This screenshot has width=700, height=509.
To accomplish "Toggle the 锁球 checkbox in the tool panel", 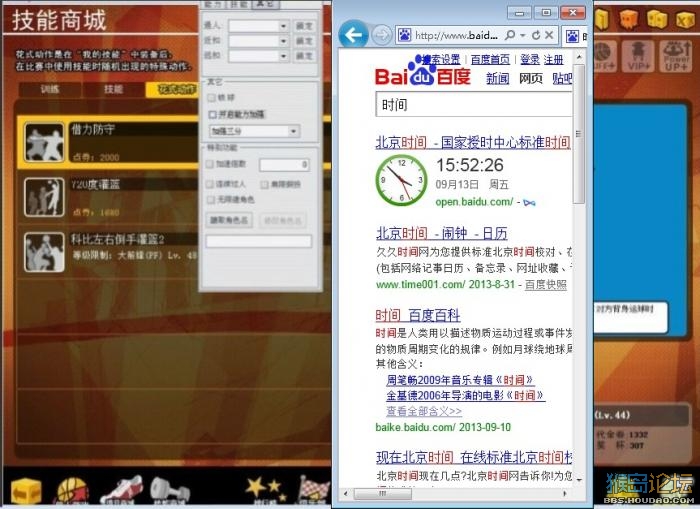I will 212,97.
